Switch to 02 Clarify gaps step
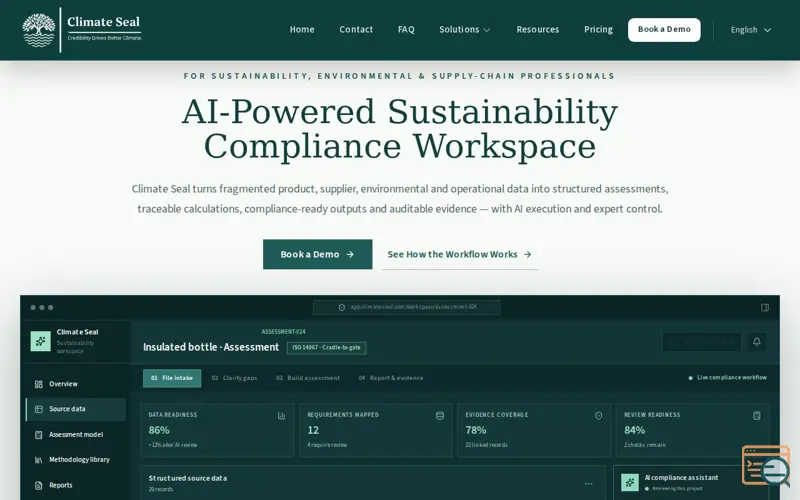The image size is (800, 500). pos(235,378)
